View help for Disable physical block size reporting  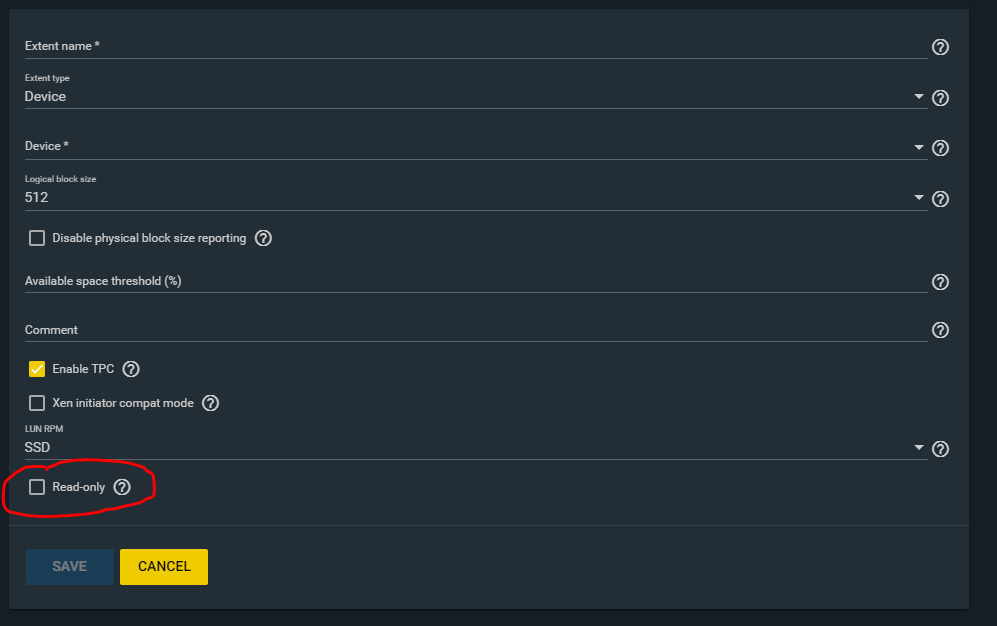pyautogui.click(x=263, y=238)
